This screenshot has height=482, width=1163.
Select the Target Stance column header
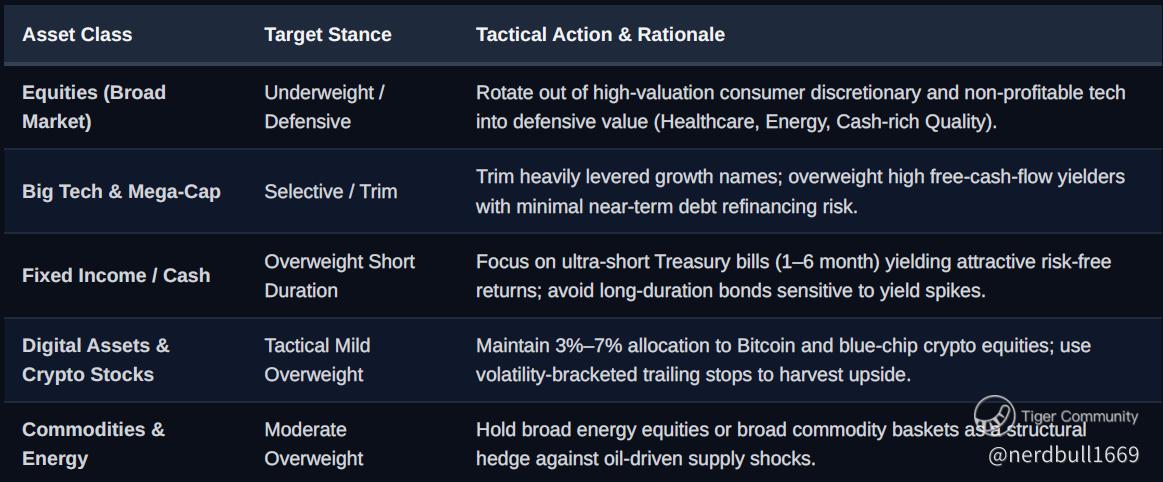[328, 34]
